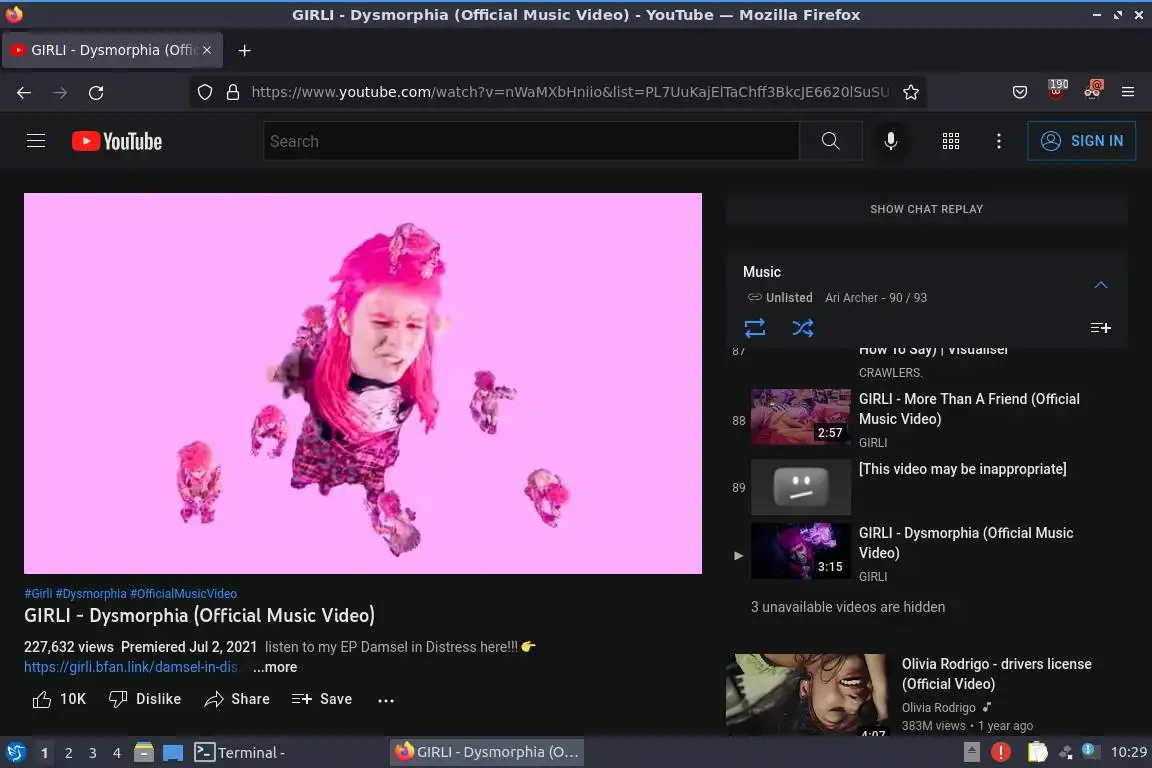The width and height of the screenshot is (1152, 768).
Task: Open Olivia Rodrigo - drivers license title
Action: pyautogui.click(x=996, y=674)
